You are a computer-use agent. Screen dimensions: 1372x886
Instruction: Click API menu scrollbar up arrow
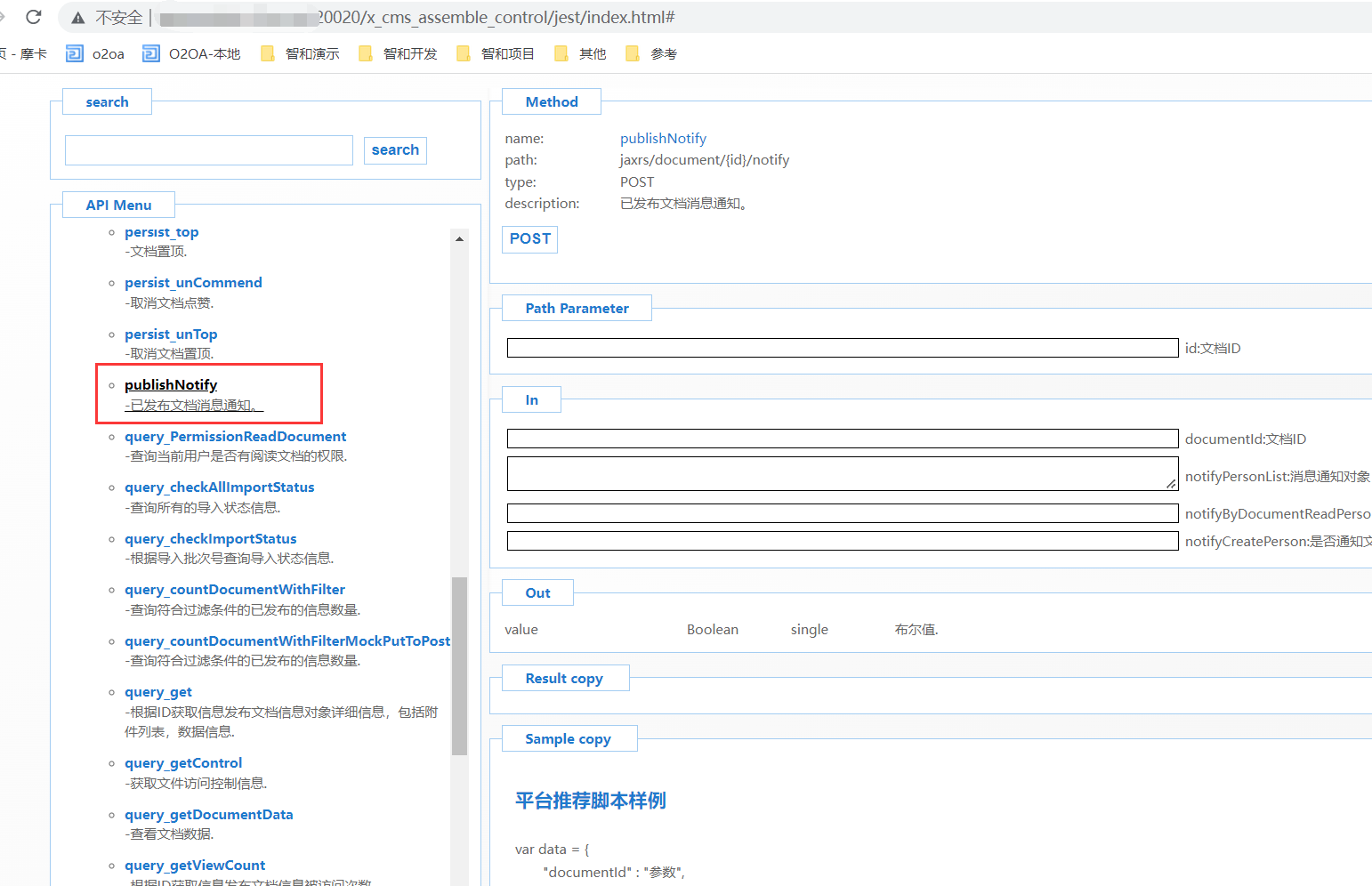[459, 238]
